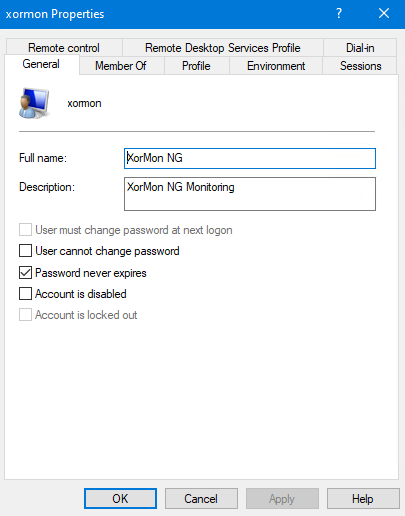Switch to Remote Desktop Services Profile tab
Screen dimensions: 405x516
[x=223, y=48]
